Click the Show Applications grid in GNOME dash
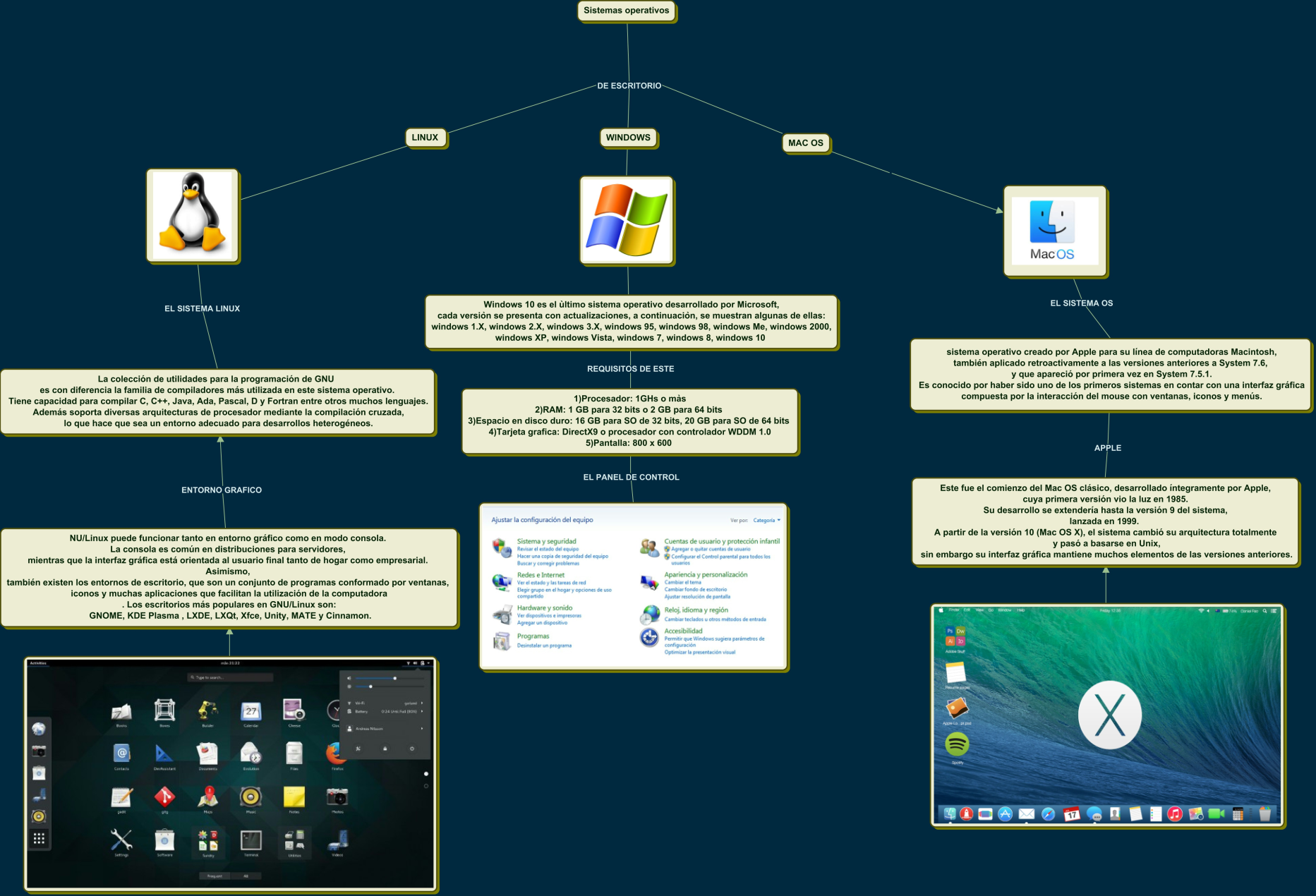 point(39,838)
